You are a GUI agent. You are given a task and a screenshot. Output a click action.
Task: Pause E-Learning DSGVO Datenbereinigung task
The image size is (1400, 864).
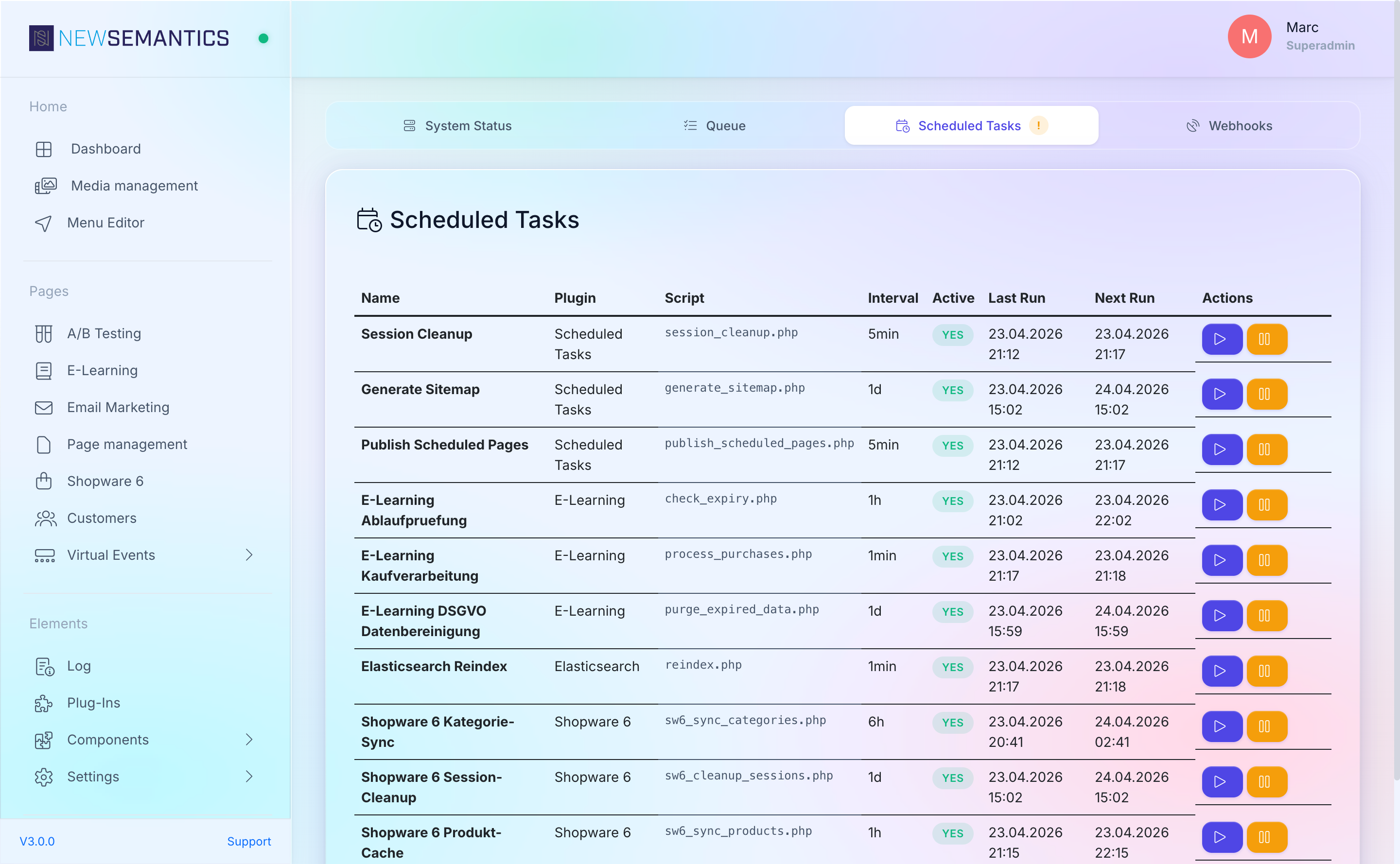(1266, 616)
